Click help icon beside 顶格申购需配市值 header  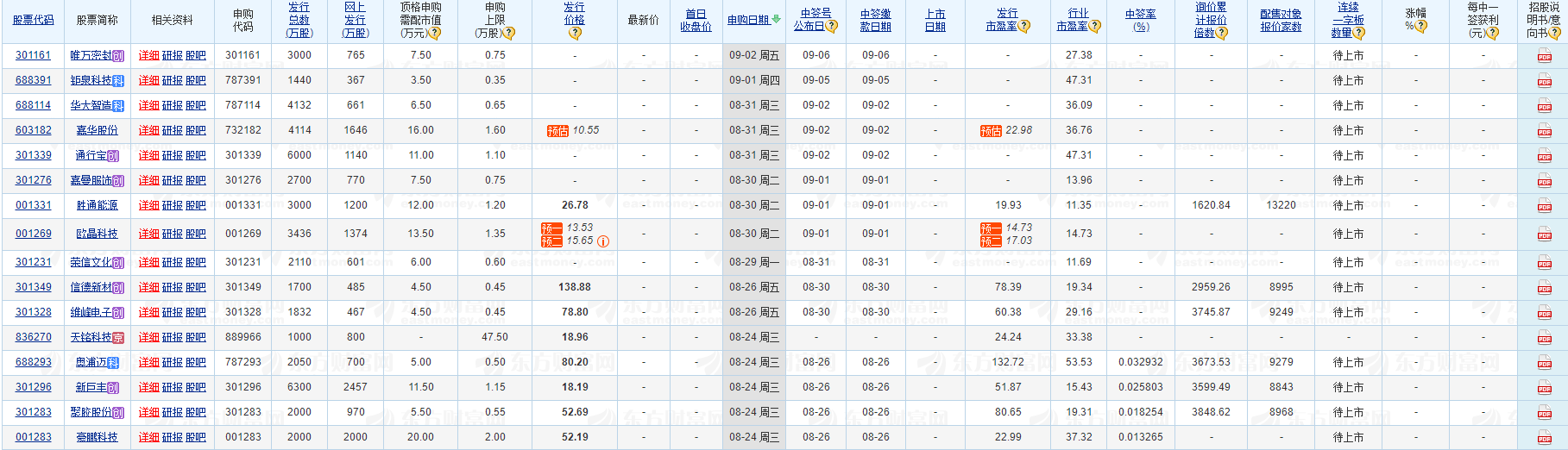435,34
